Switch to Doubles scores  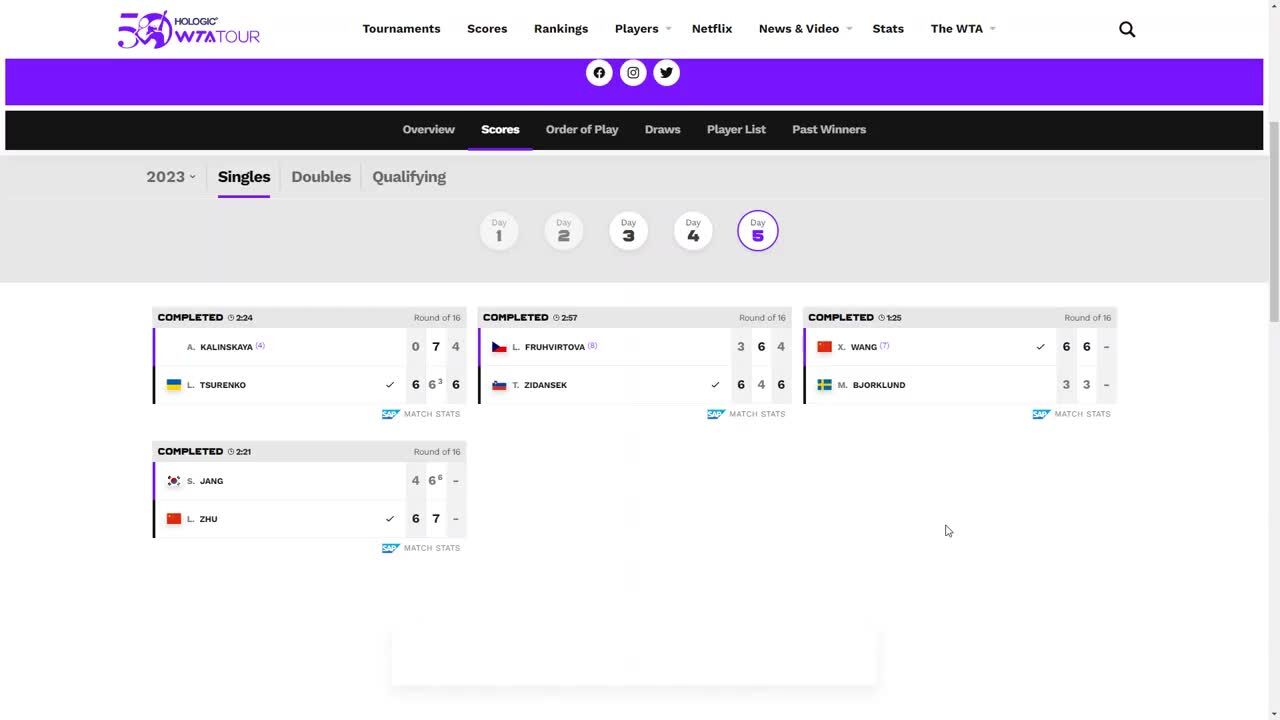click(x=321, y=177)
